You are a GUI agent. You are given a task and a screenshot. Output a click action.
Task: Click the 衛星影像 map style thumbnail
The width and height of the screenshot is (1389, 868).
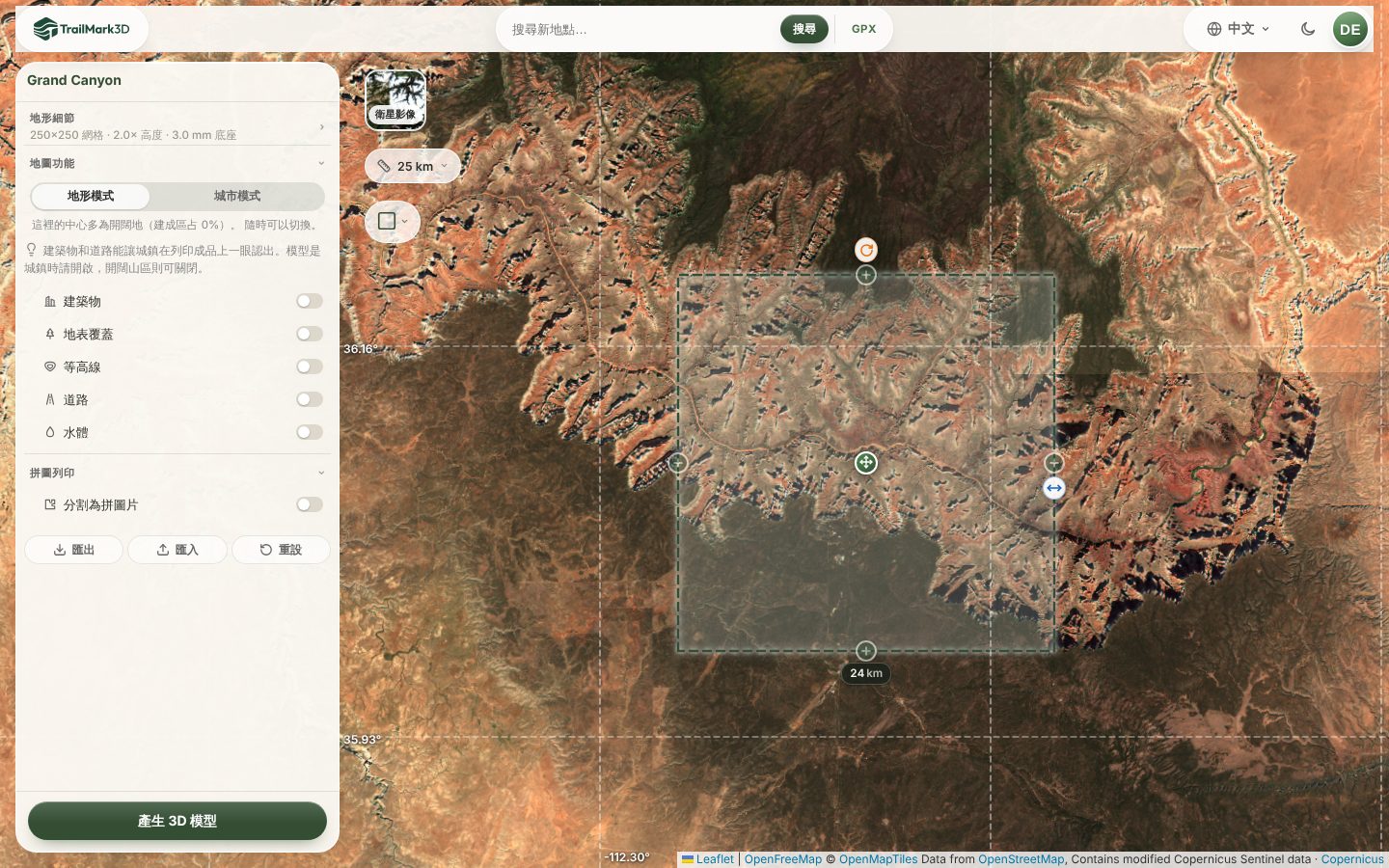point(395,99)
